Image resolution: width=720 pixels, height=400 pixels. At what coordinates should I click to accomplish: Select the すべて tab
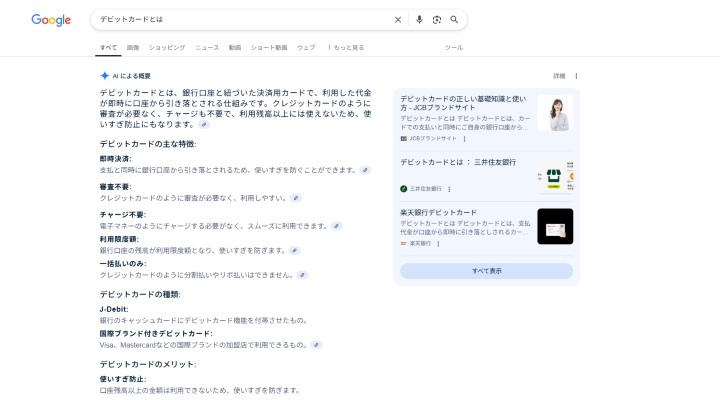108,48
